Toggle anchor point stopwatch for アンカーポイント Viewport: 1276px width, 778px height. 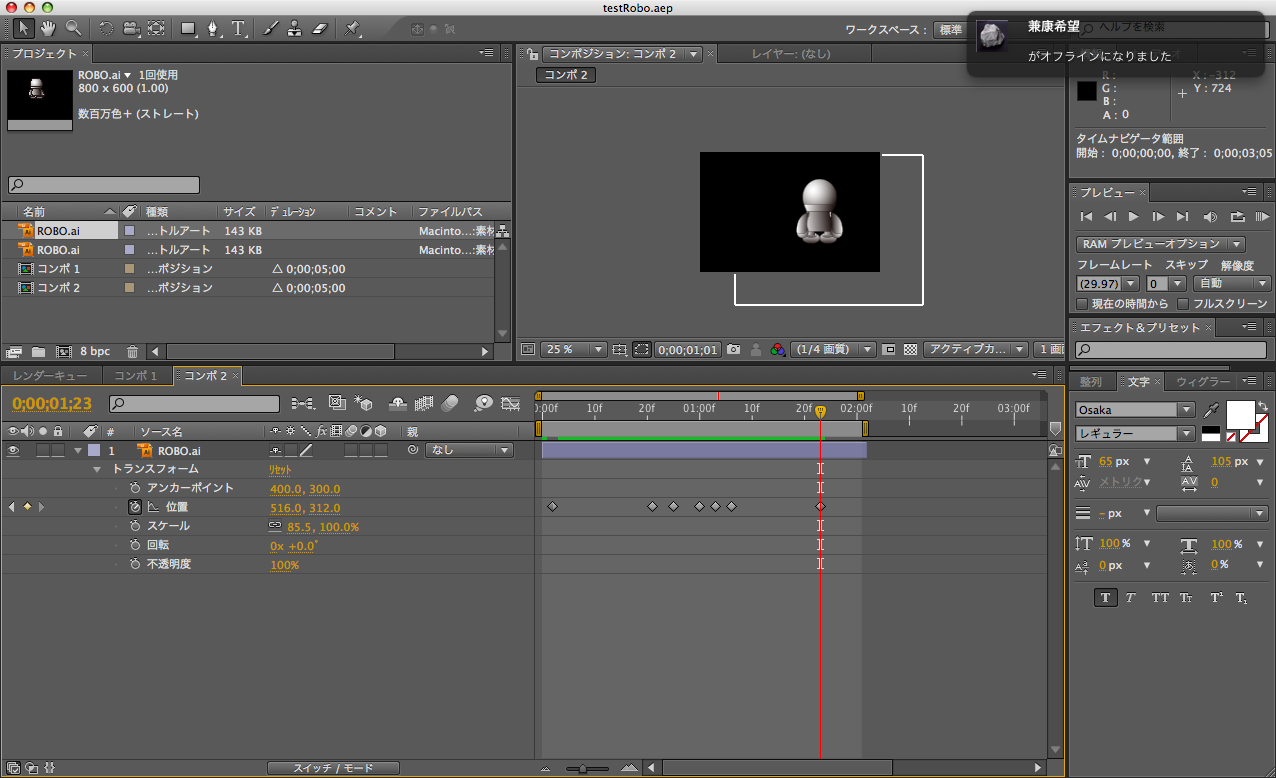click(135, 489)
